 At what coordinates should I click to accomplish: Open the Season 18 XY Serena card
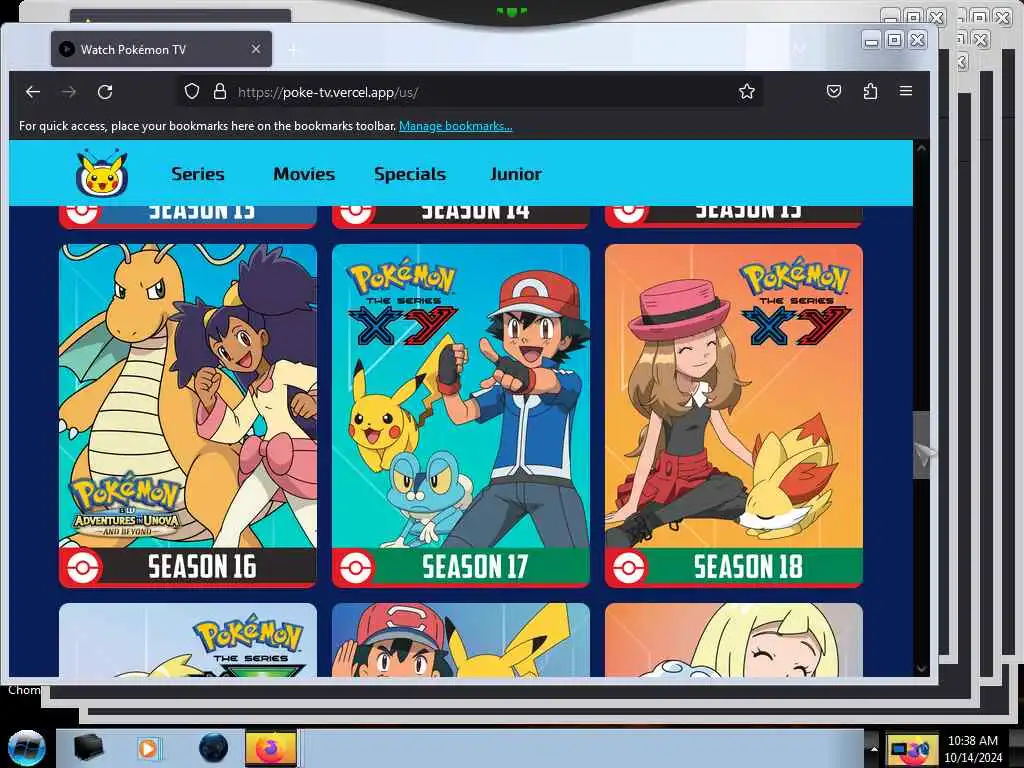pyautogui.click(x=734, y=416)
